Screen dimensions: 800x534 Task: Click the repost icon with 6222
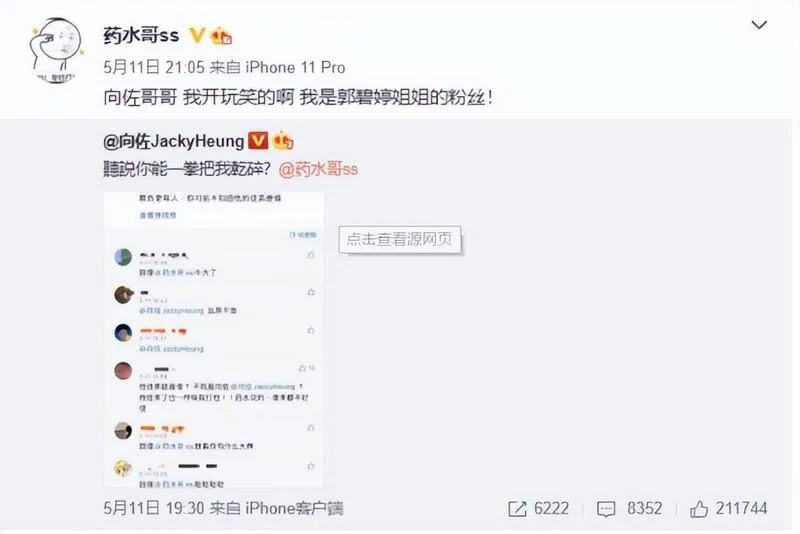pyautogui.click(x=538, y=508)
